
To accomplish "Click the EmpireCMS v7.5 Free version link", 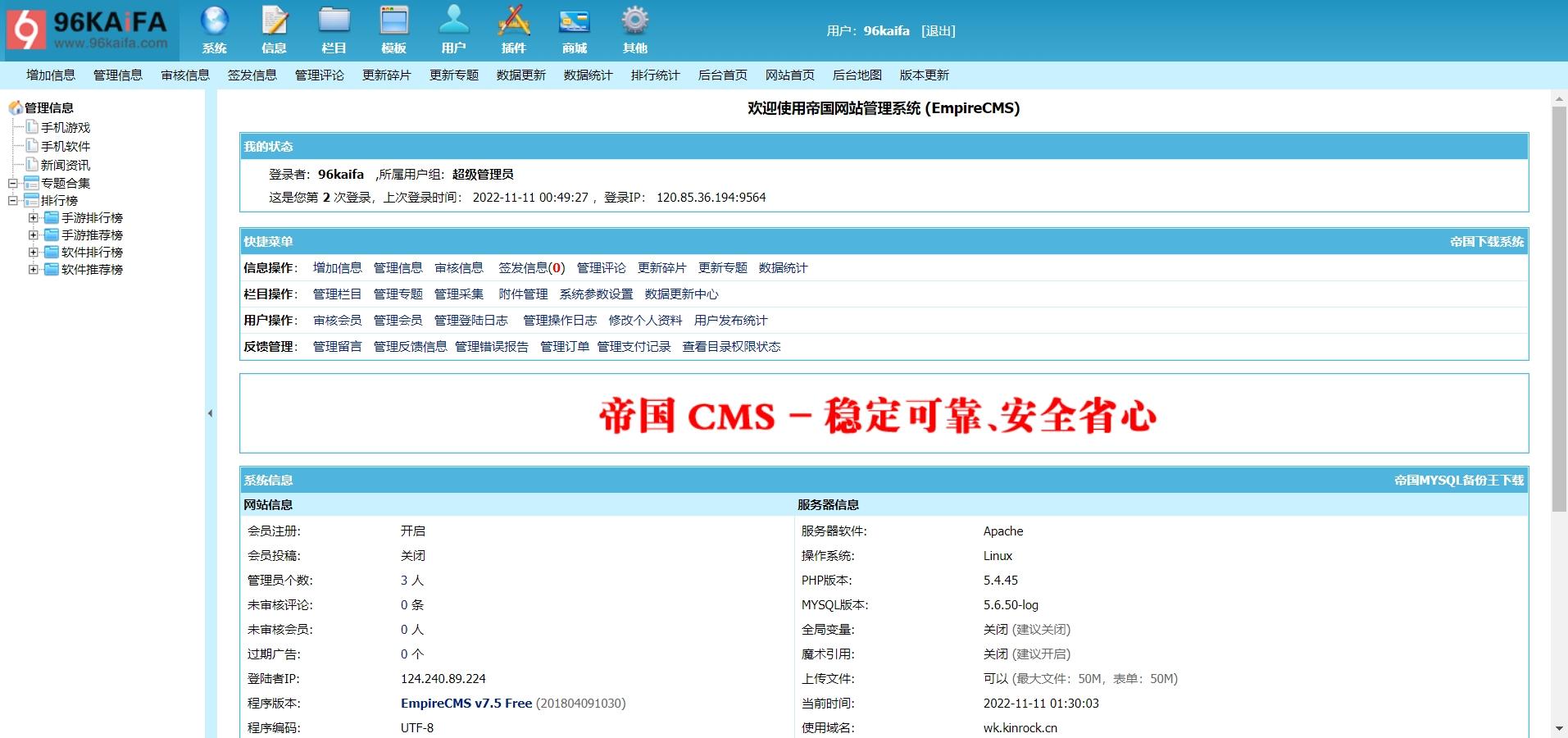I will click(466, 703).
